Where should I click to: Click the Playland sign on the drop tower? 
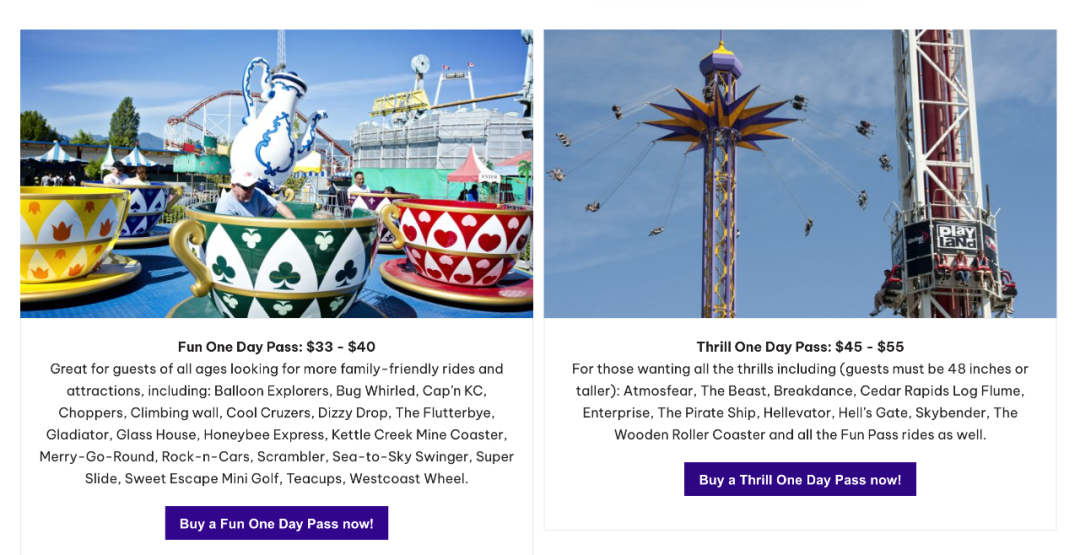[956, 238]
